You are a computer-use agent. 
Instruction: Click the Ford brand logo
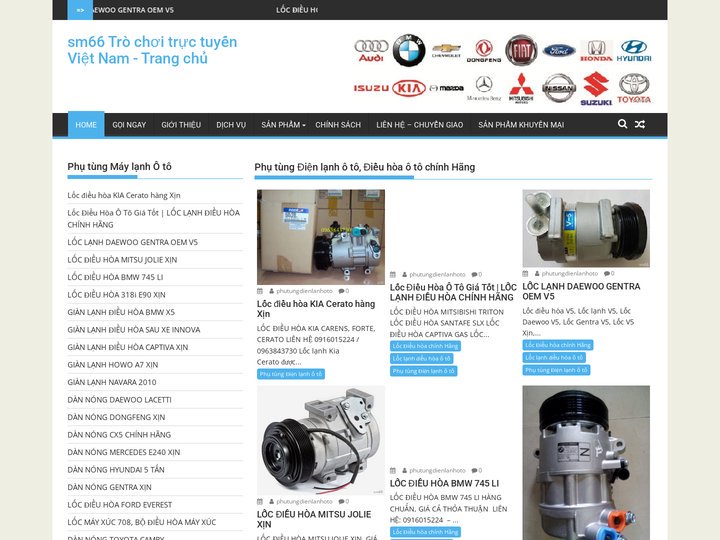pos(559,51)
